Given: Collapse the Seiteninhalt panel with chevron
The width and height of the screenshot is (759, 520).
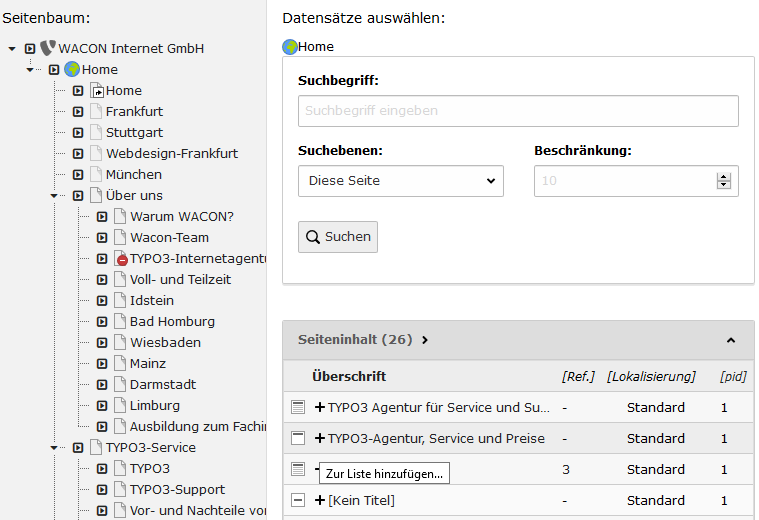Looking at the screenshot, I should pos(731,340).
